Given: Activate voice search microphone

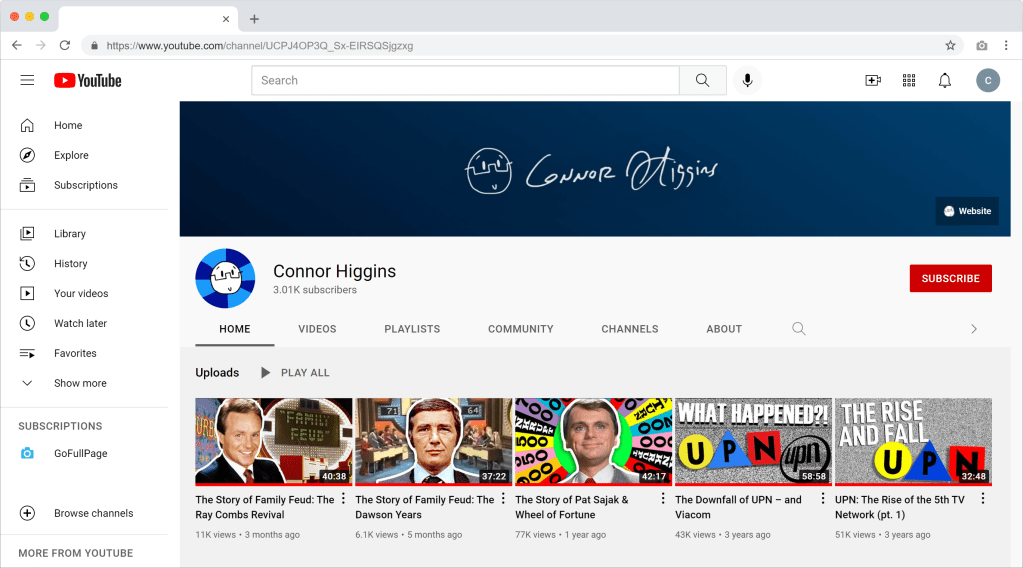Looking at the screenshot, I should click(x=747, y=80).
